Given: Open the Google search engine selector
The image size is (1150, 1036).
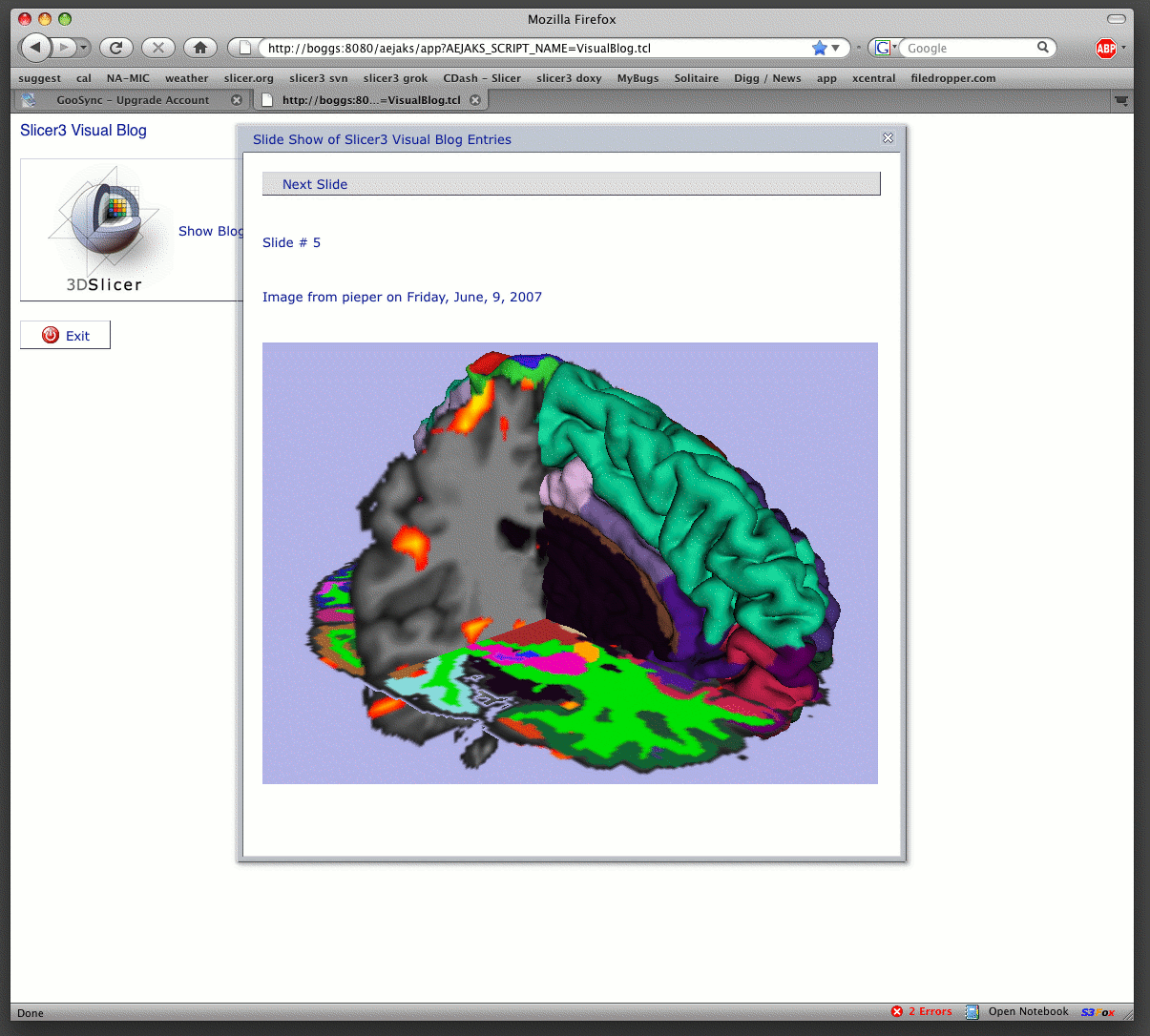Looking at the screenshot, I should 886,48.
